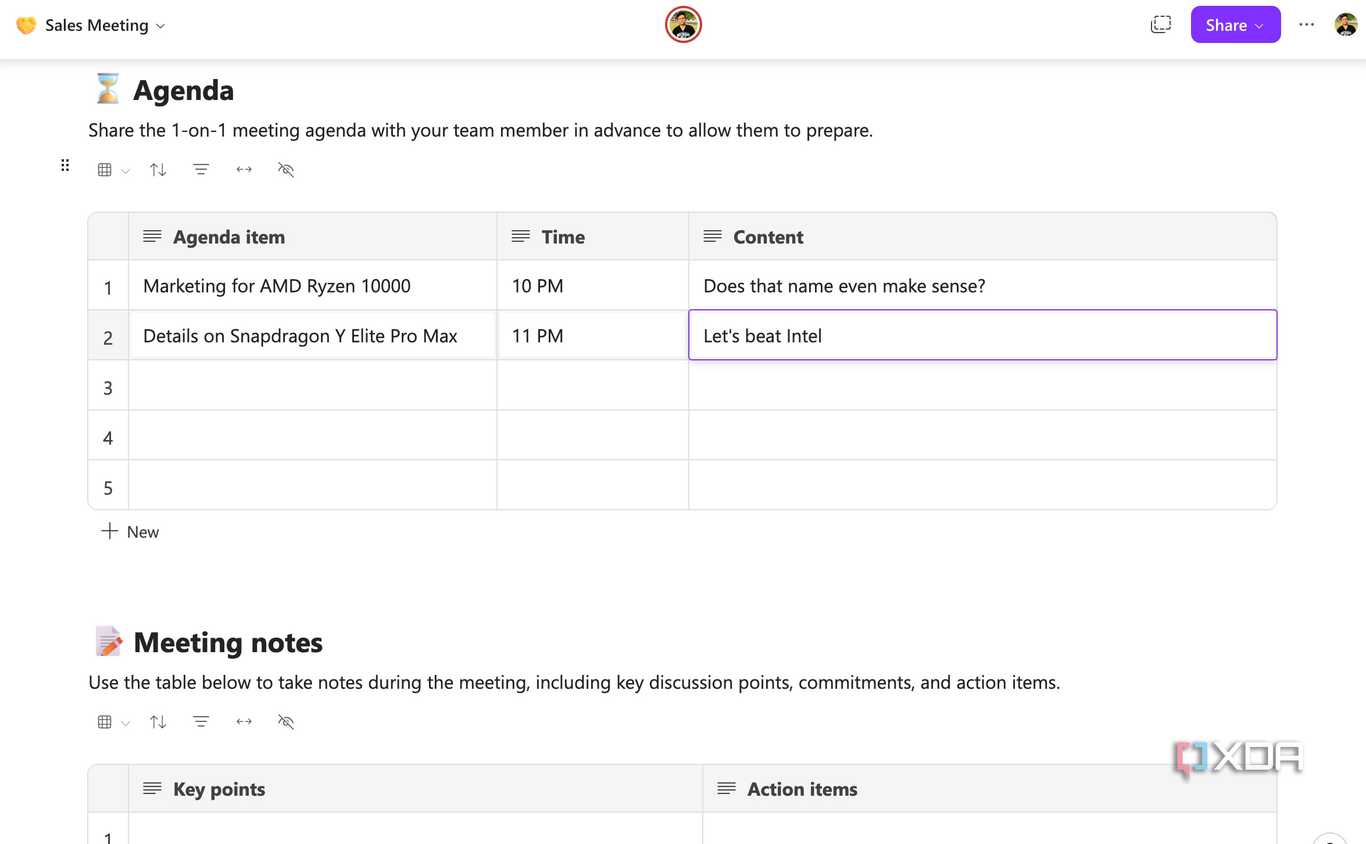Open the profile account avatar

[1346, 25]
